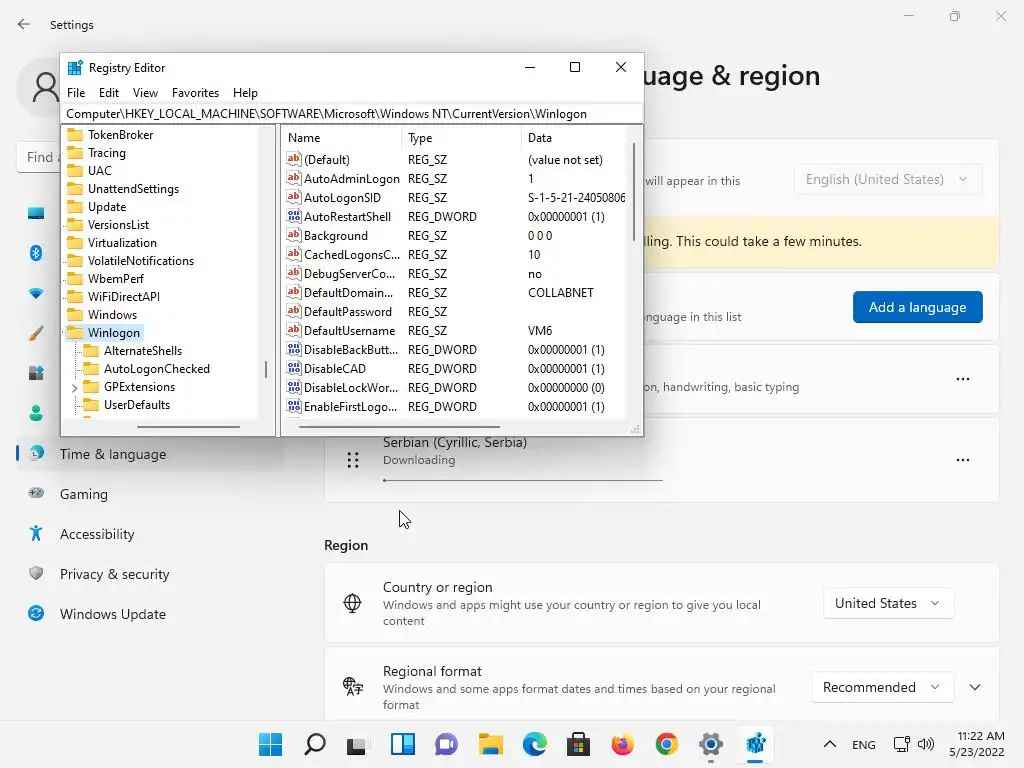This screenshot has height=768, width=1024.
Task: Select the Tracing key folder
Action: [106, 153]
